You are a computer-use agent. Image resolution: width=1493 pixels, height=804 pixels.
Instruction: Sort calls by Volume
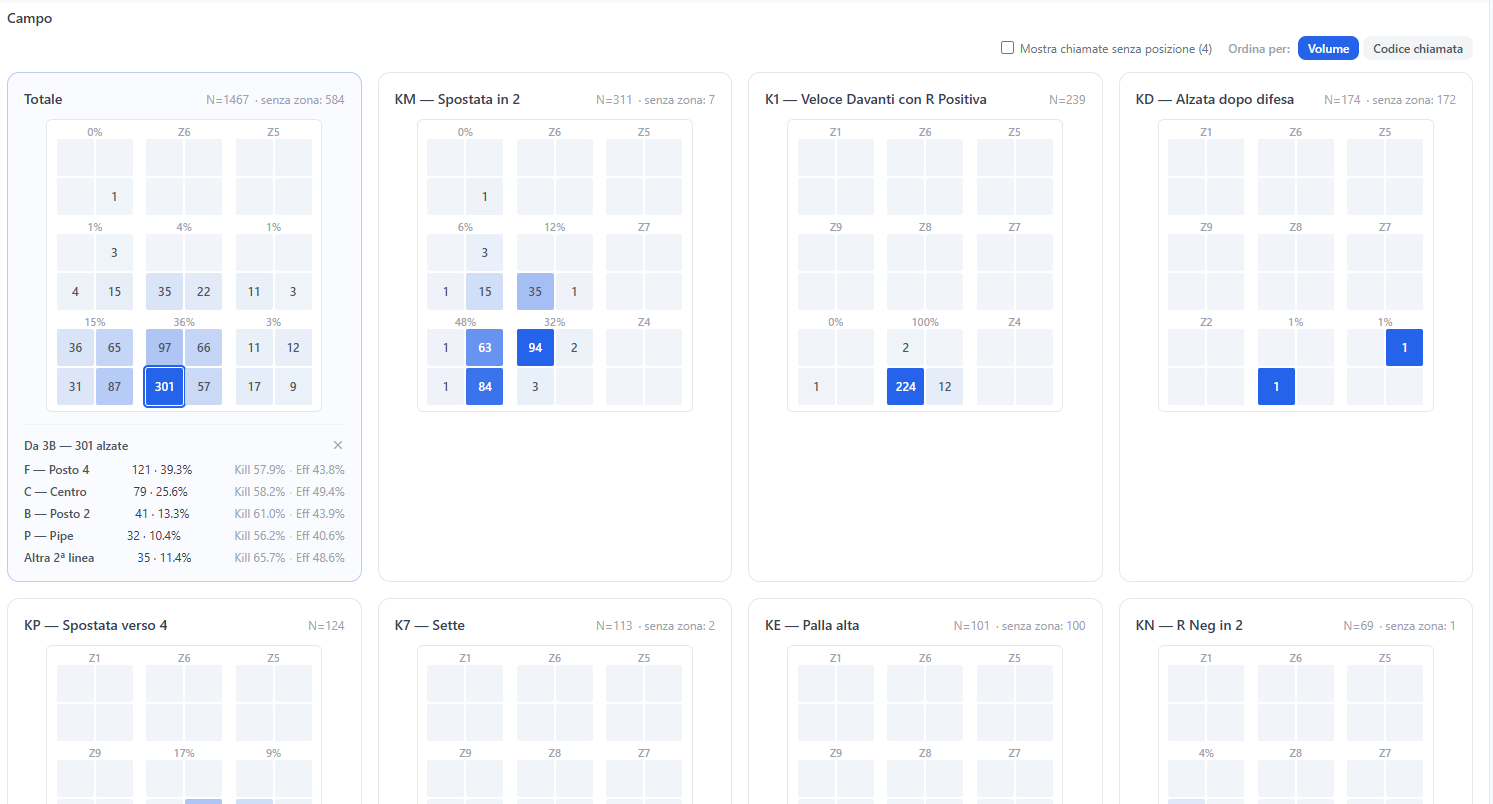1328,48
